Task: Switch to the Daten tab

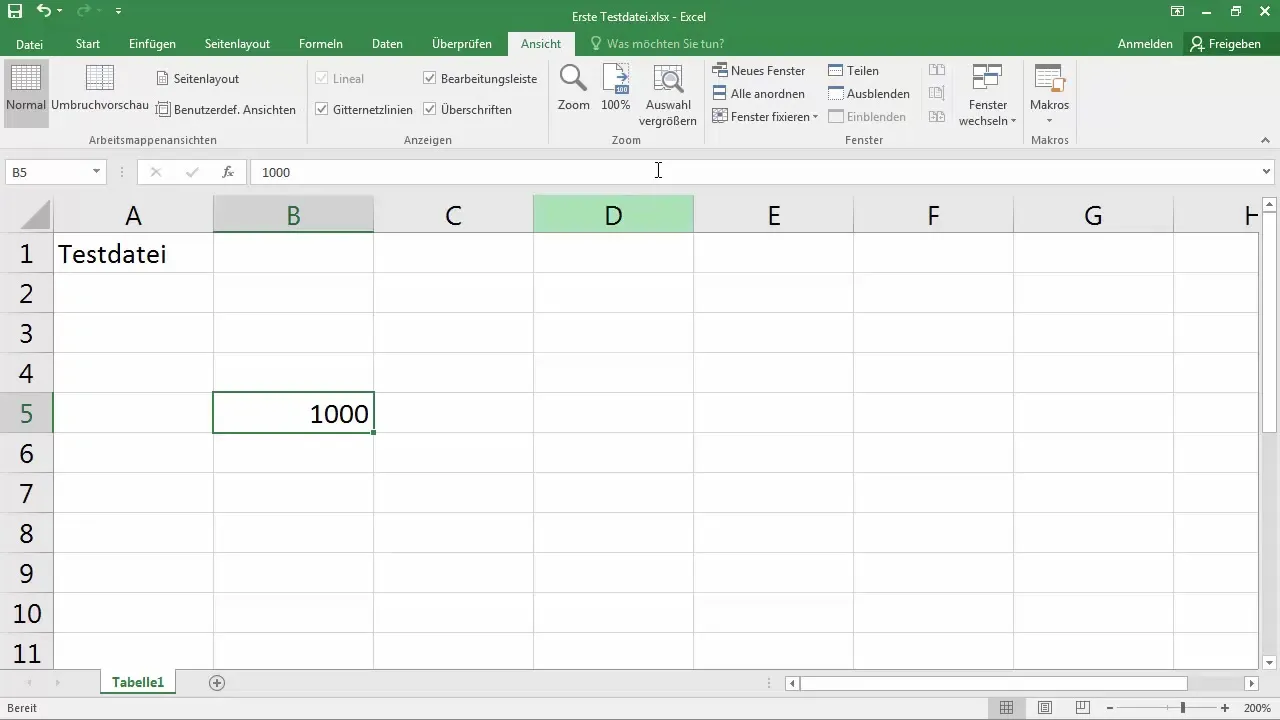Action: point(387,44)
